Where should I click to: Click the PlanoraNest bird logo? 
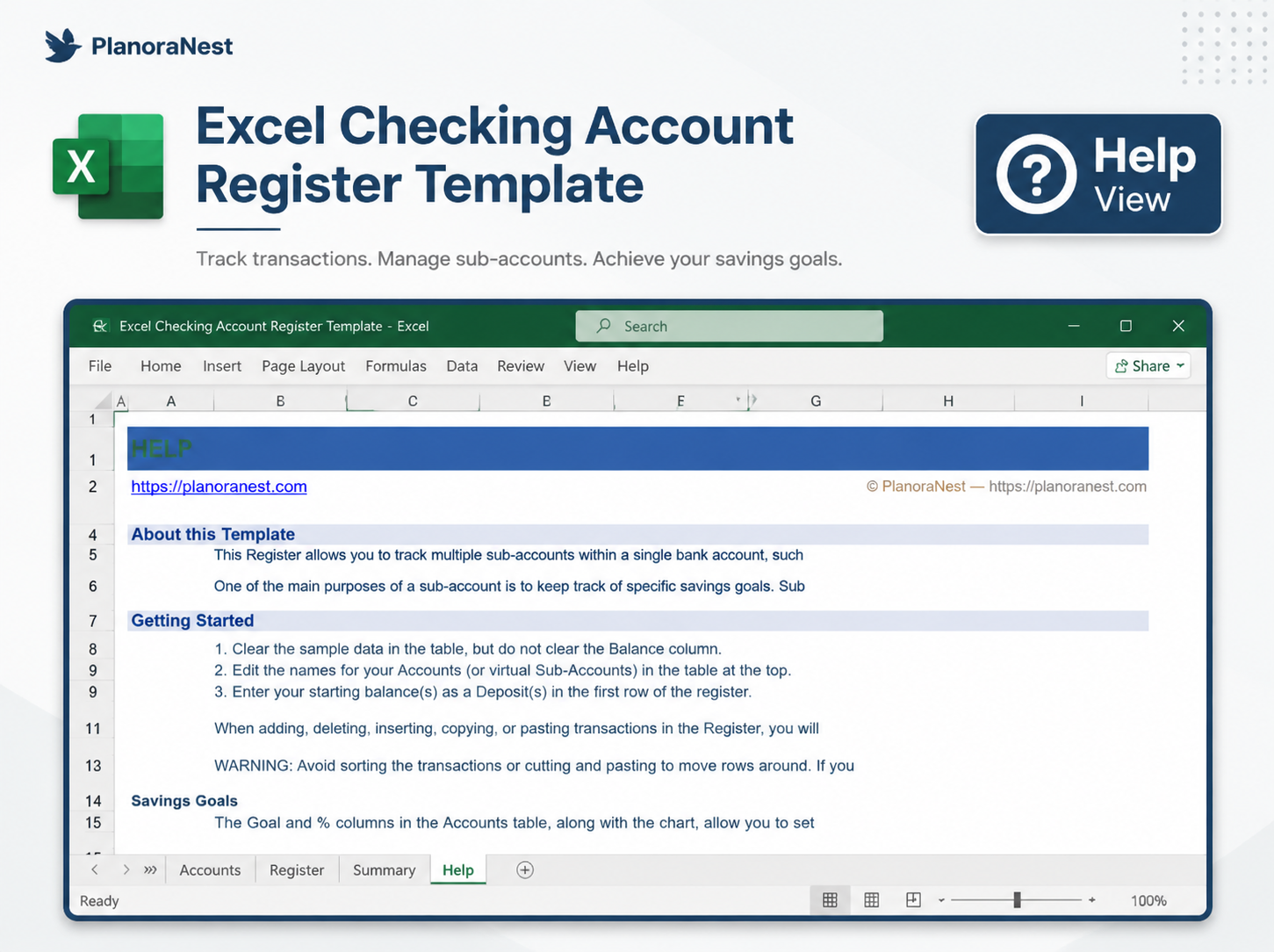click(x=63, y=46)
